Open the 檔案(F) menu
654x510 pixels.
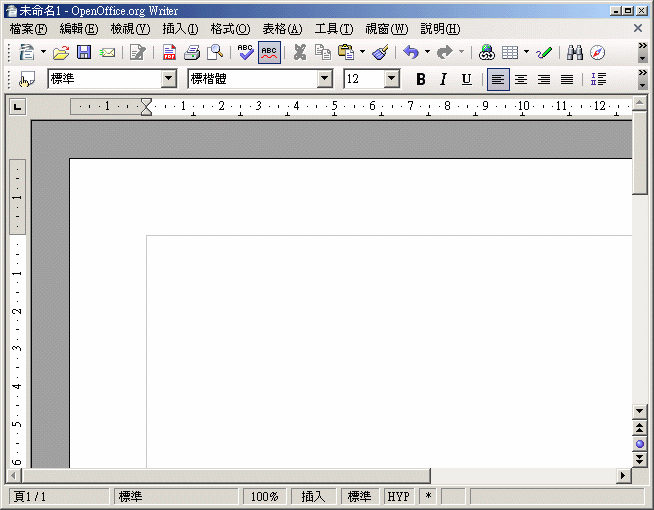point(28,29)
